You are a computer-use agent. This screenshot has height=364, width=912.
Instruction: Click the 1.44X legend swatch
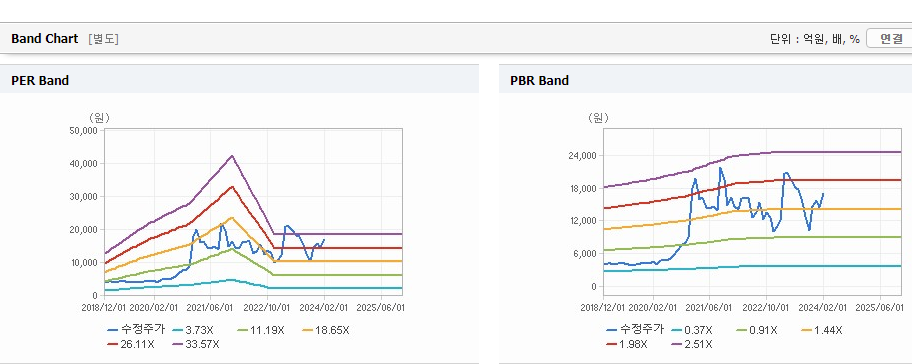(807, 330)
